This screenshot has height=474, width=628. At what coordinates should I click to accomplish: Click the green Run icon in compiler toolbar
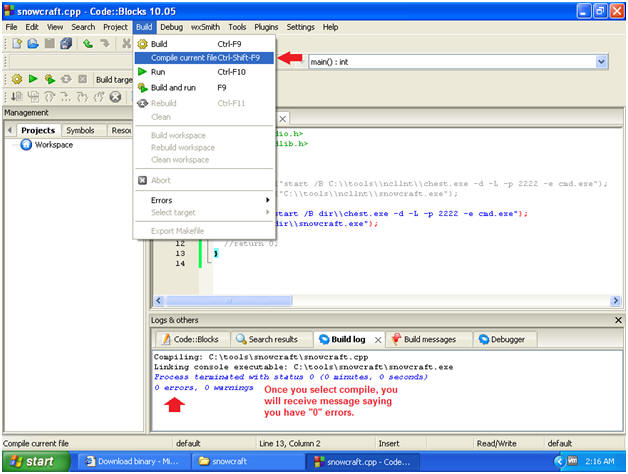(x=33, y=79)
